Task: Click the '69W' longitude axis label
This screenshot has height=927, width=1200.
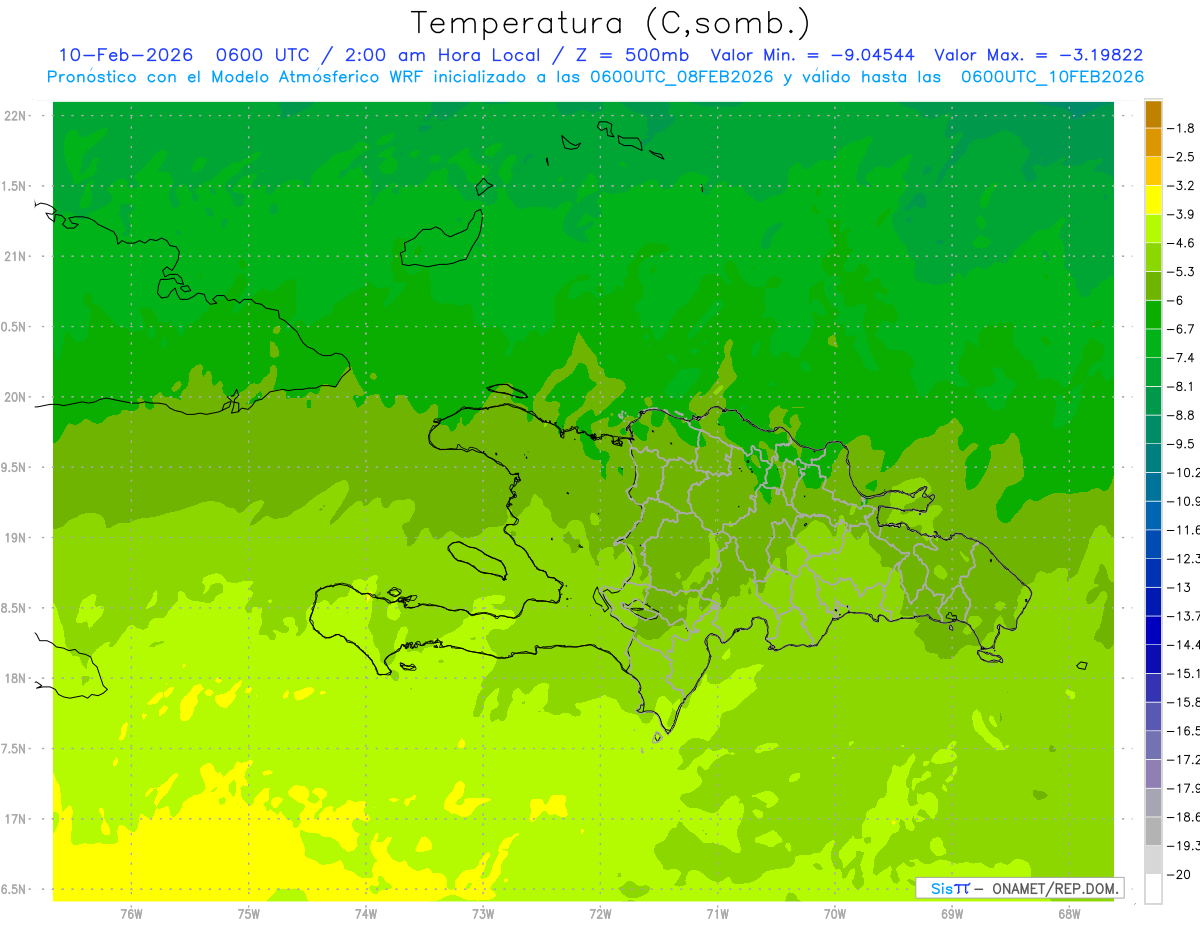Action: pyautogui.click(x=951, y=914)
